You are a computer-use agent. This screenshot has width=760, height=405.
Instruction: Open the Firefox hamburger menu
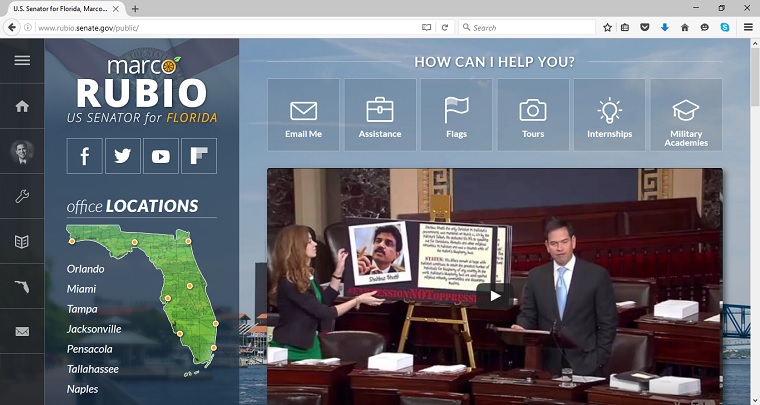tap(748, 28)
